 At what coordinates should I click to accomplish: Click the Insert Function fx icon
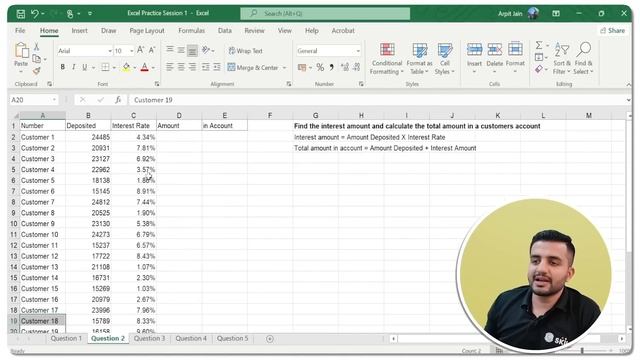coord(118,100)
